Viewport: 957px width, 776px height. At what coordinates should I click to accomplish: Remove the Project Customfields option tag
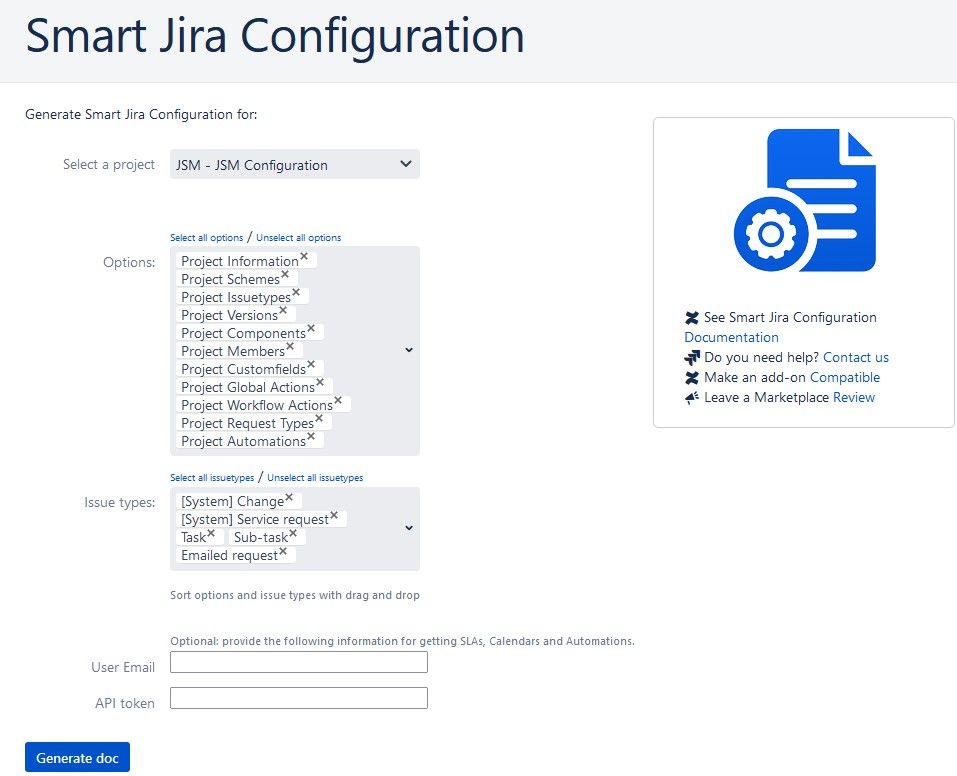point(311,364)
